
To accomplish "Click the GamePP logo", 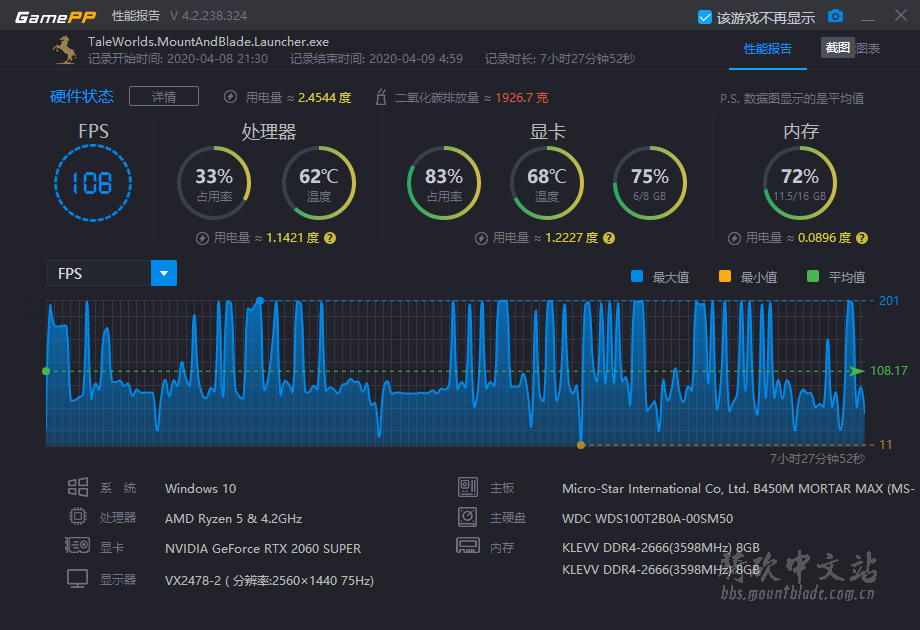I will (55, 16).
